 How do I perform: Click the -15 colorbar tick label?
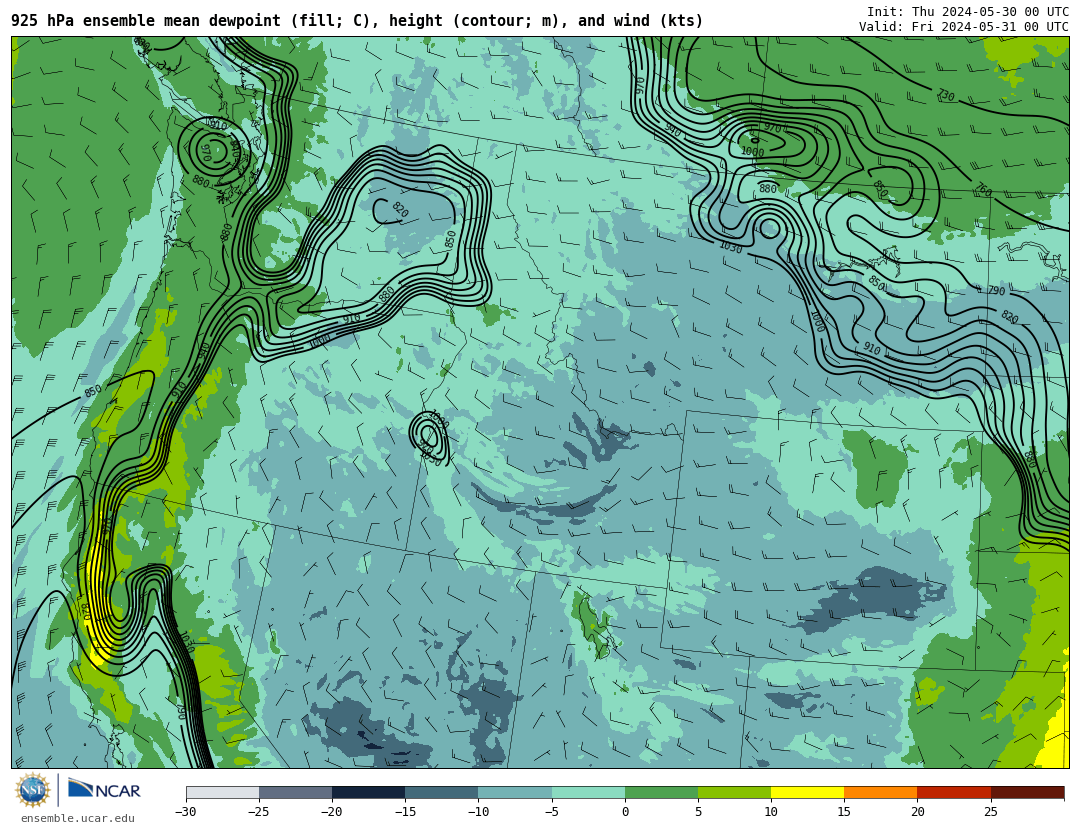(x=404, y=812)
